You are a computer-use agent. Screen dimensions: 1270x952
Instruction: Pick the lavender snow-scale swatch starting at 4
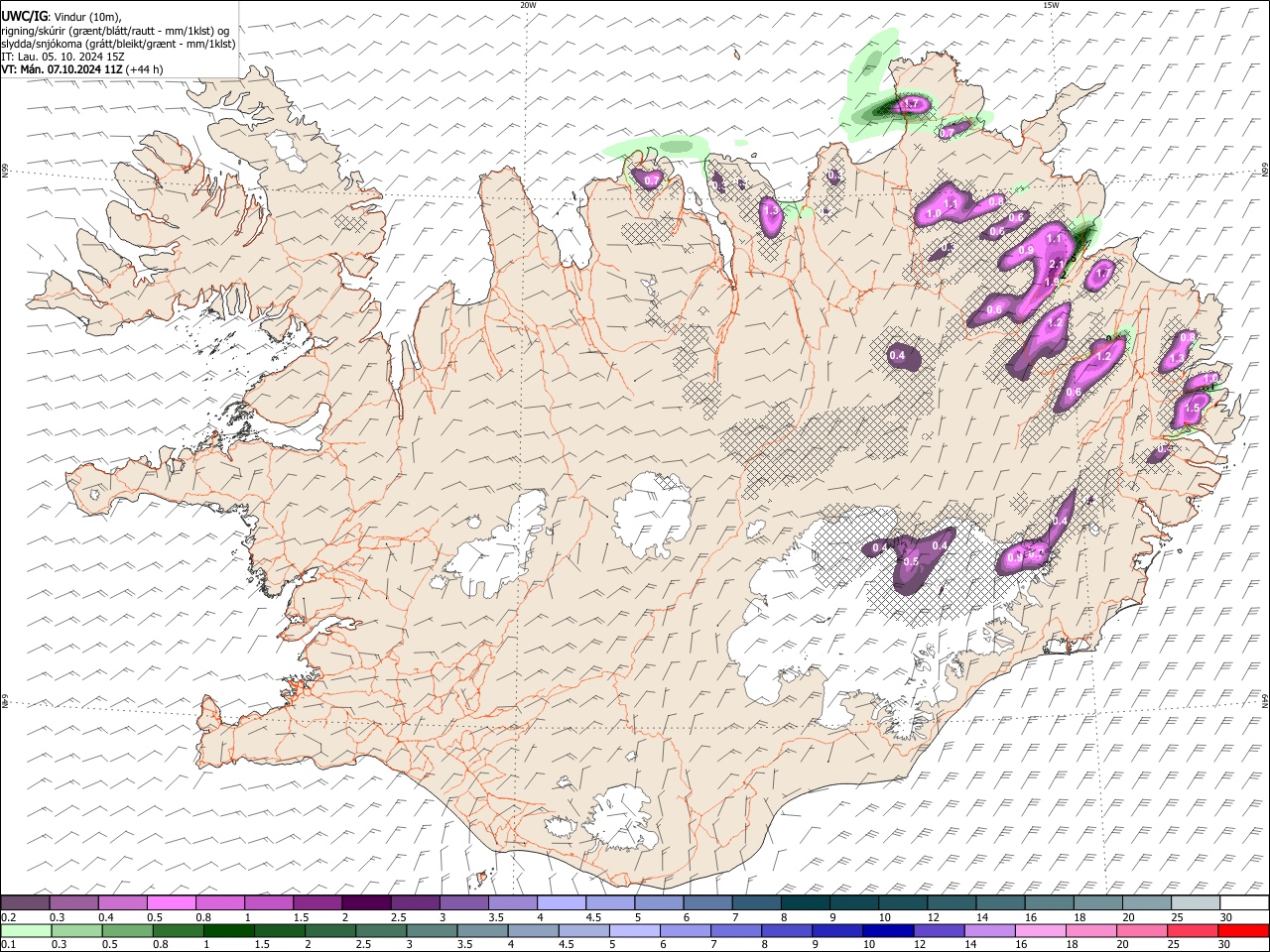(x=561, y=903)
